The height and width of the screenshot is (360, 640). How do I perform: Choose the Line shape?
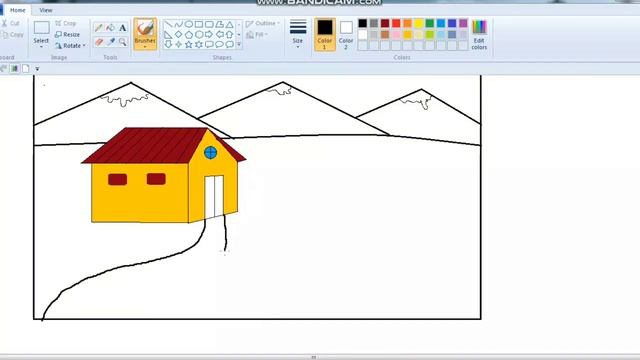click(x=168, y=24)
